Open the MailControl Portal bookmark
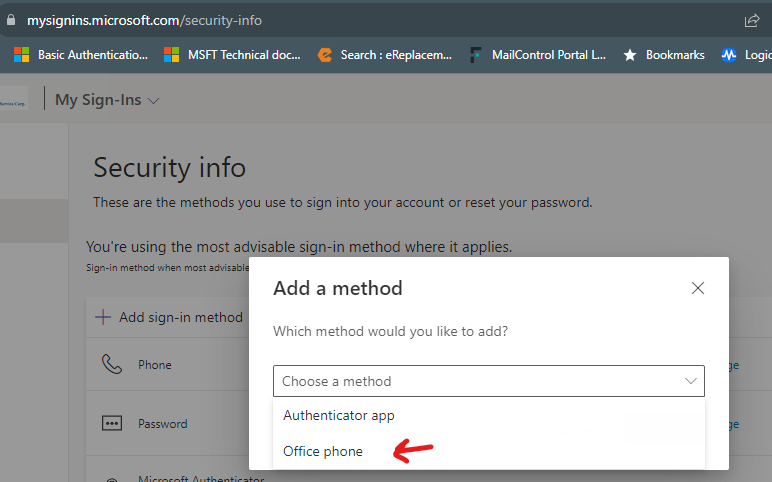Image resolution: width=772 pixels, height=482 pixels. 538,55
